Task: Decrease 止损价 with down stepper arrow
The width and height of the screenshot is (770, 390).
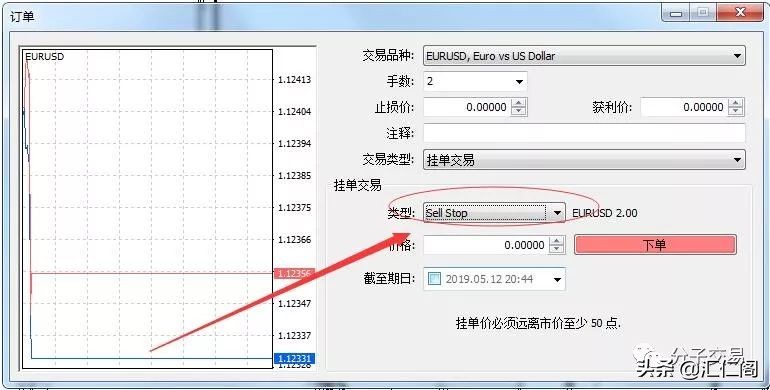Action: pyautogui.click(x=519, y=111)
